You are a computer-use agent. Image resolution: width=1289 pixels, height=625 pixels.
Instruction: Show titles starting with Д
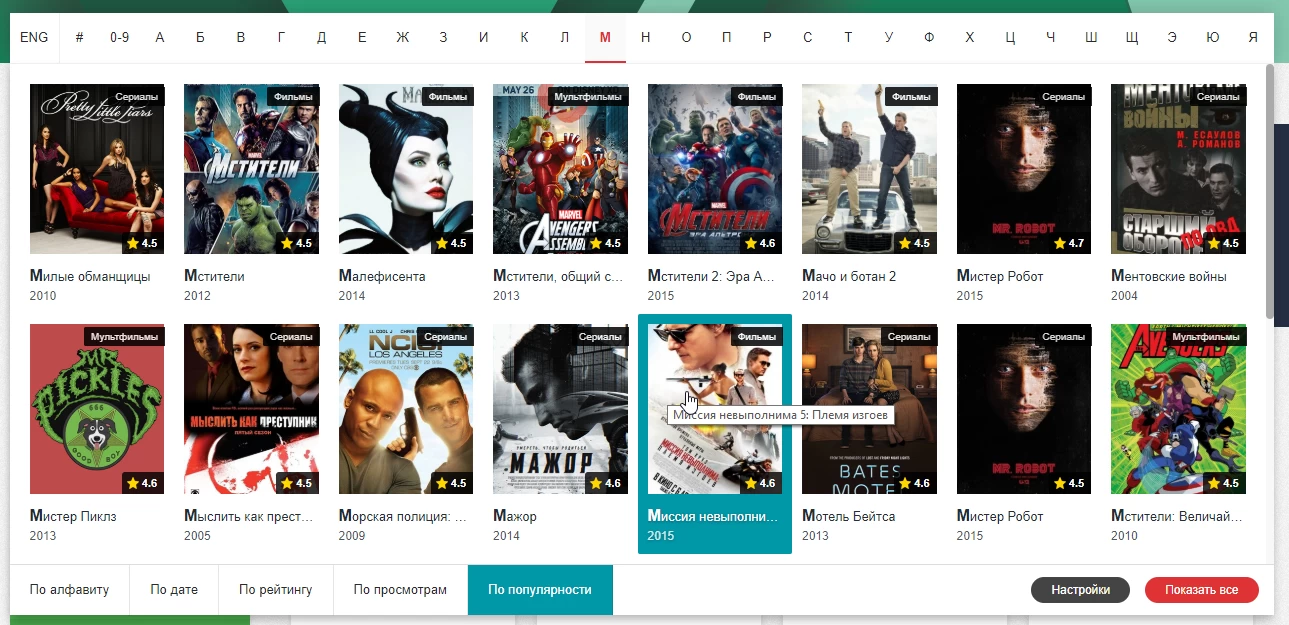pyautogui.click(x=322, y=38)
